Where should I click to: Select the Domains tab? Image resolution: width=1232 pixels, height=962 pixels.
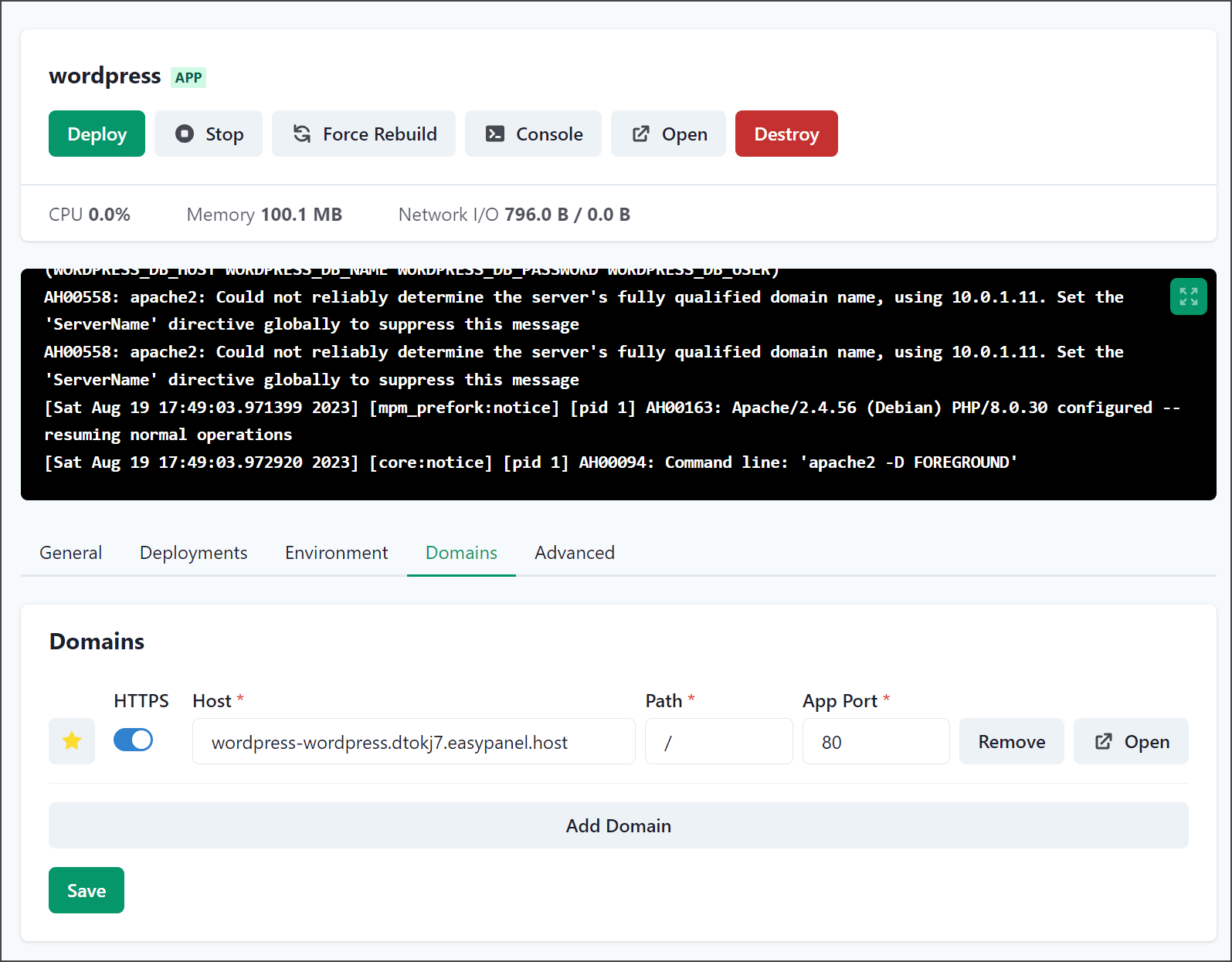pyautogui.click(x=461, y=553)
